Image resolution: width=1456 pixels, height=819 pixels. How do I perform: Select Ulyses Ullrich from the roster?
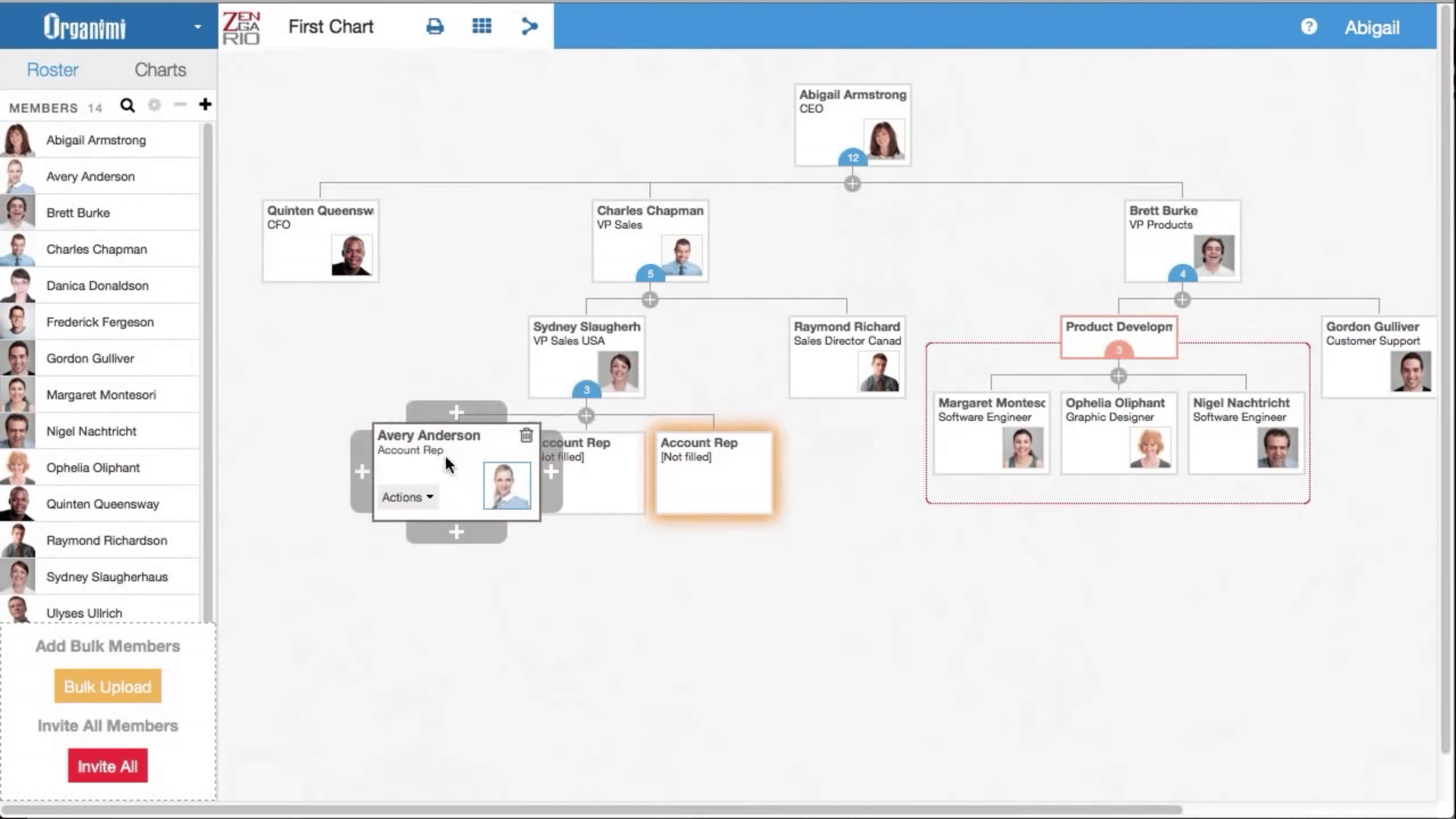[x=83, y=613]
